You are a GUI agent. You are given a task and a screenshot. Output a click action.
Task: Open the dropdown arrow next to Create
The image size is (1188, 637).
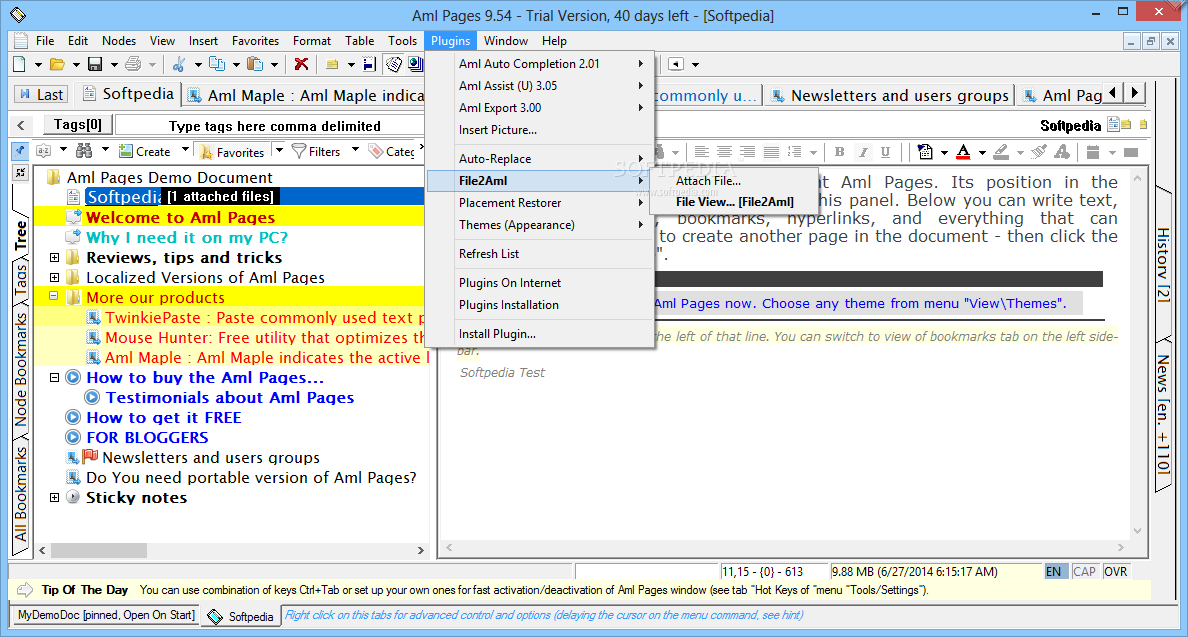click(x=185, y=150)
